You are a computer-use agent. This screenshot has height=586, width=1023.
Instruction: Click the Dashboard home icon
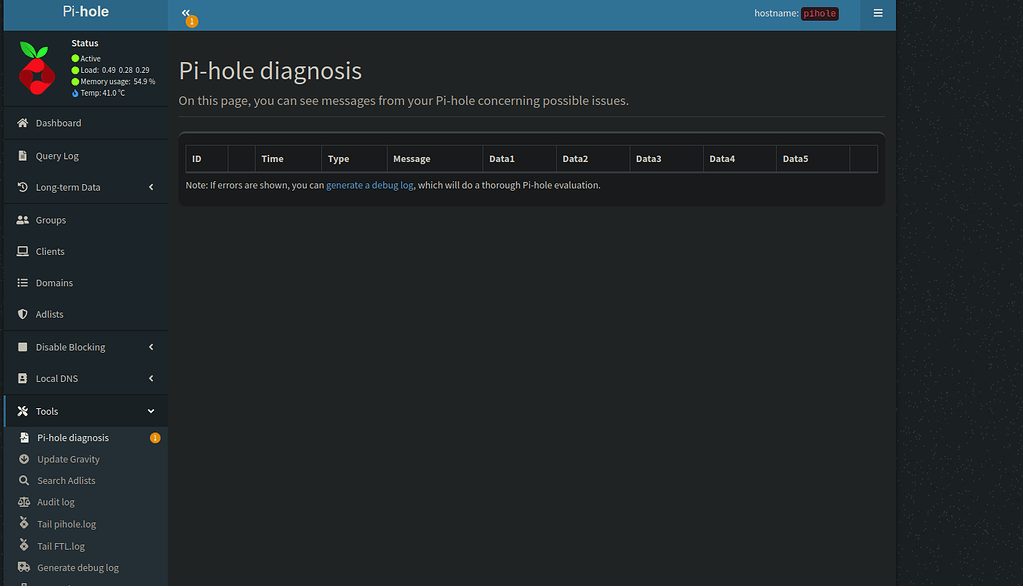(23, 123)
